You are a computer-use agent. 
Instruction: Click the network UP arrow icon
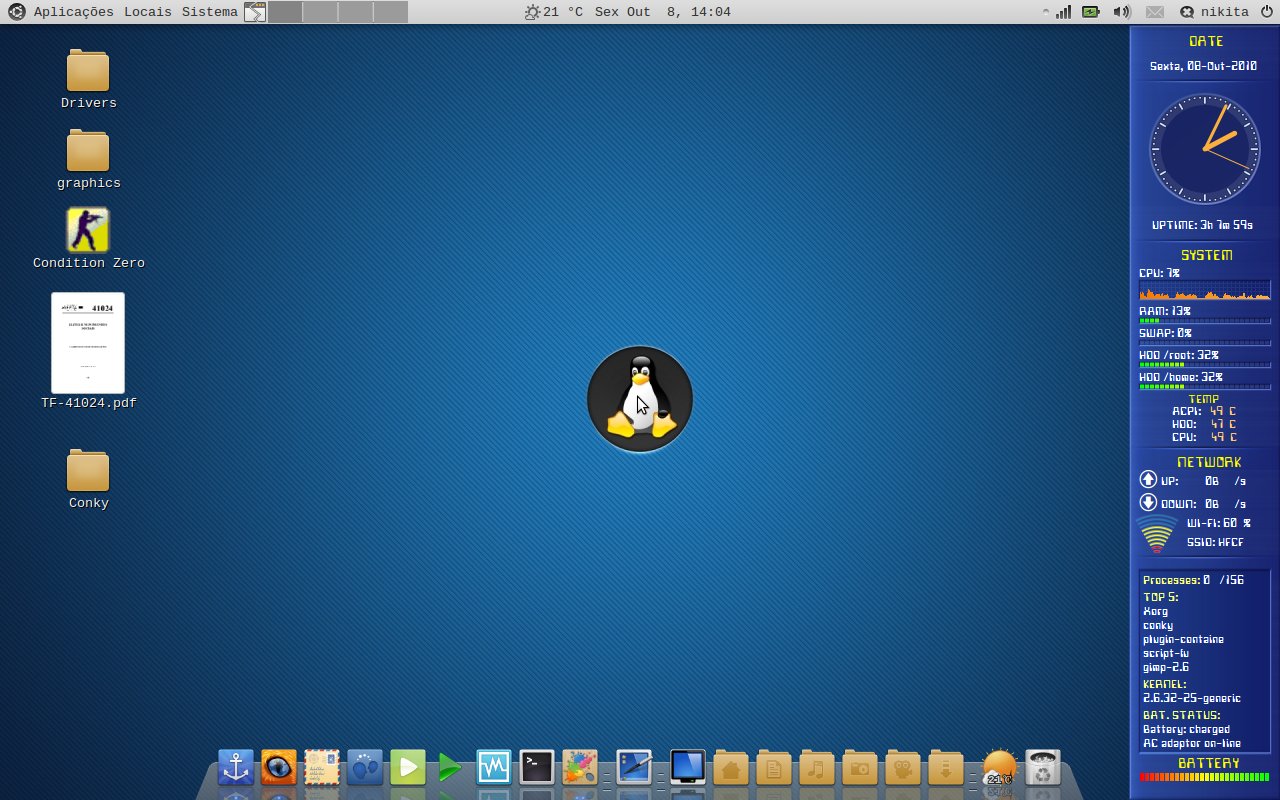coord(1148,479)
